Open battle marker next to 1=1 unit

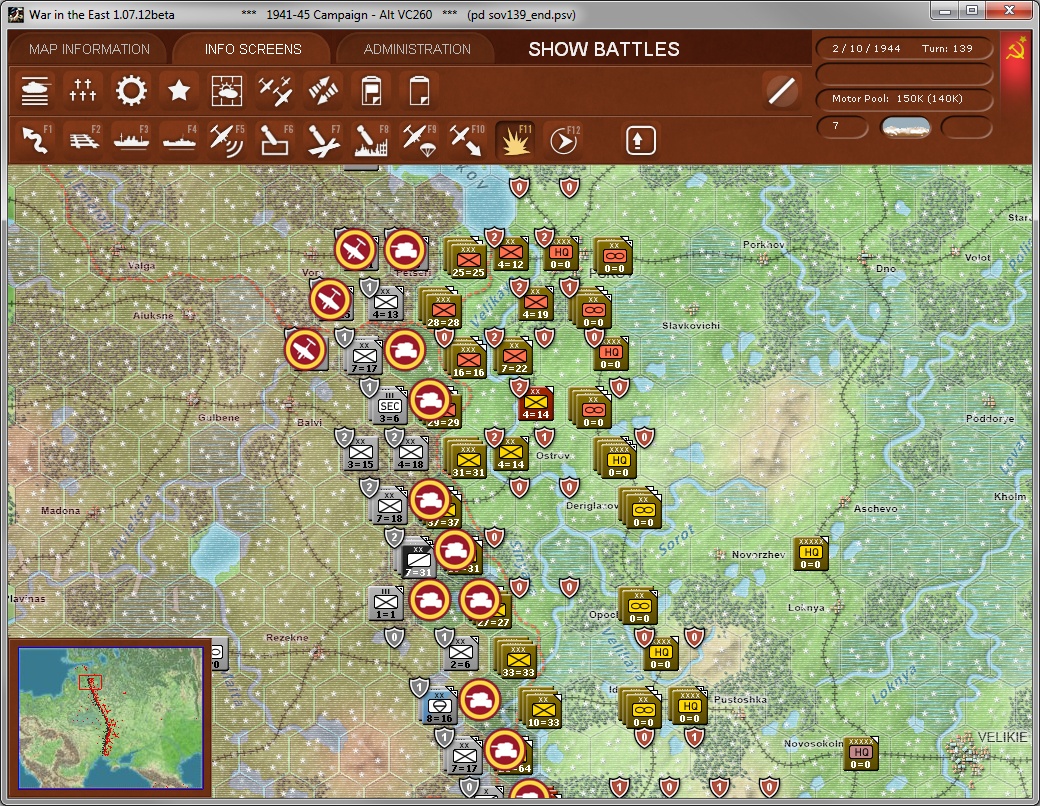click(430, 600)
